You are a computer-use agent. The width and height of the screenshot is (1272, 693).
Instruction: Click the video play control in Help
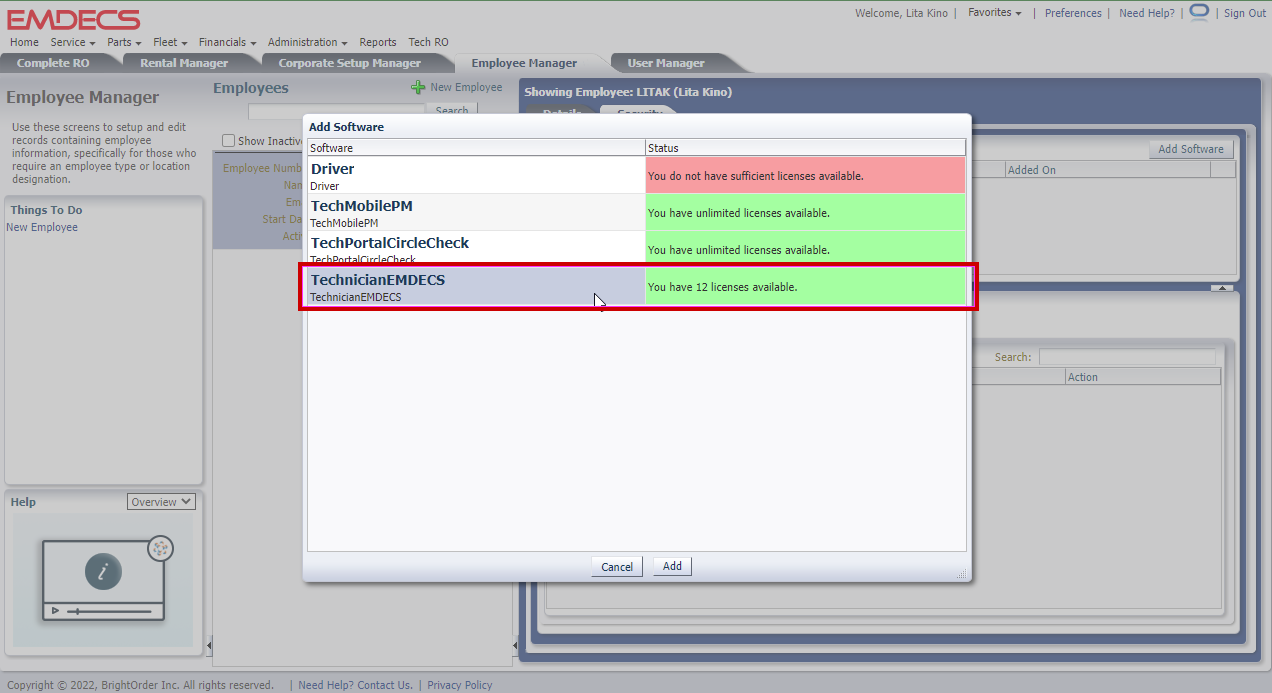(55, 610)
